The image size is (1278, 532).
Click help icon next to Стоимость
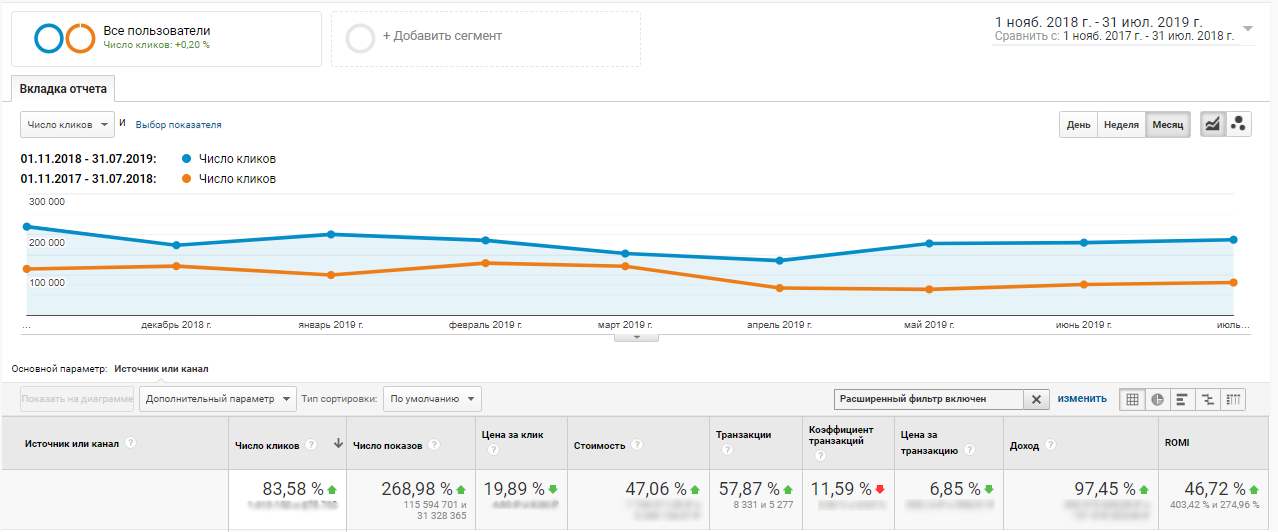point(637,446)
